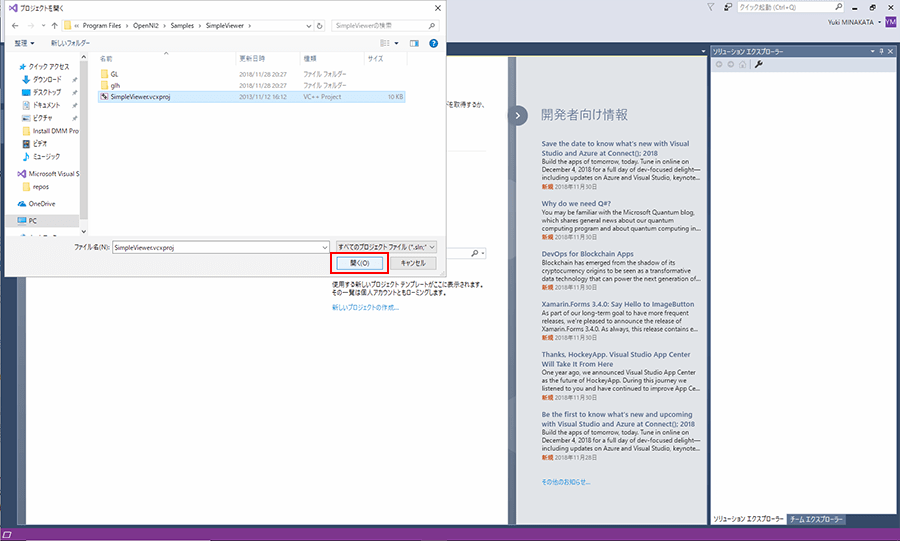
Task: Switch to the ソリューション エクスプローラー bottom tab
Action: [748, 520]
